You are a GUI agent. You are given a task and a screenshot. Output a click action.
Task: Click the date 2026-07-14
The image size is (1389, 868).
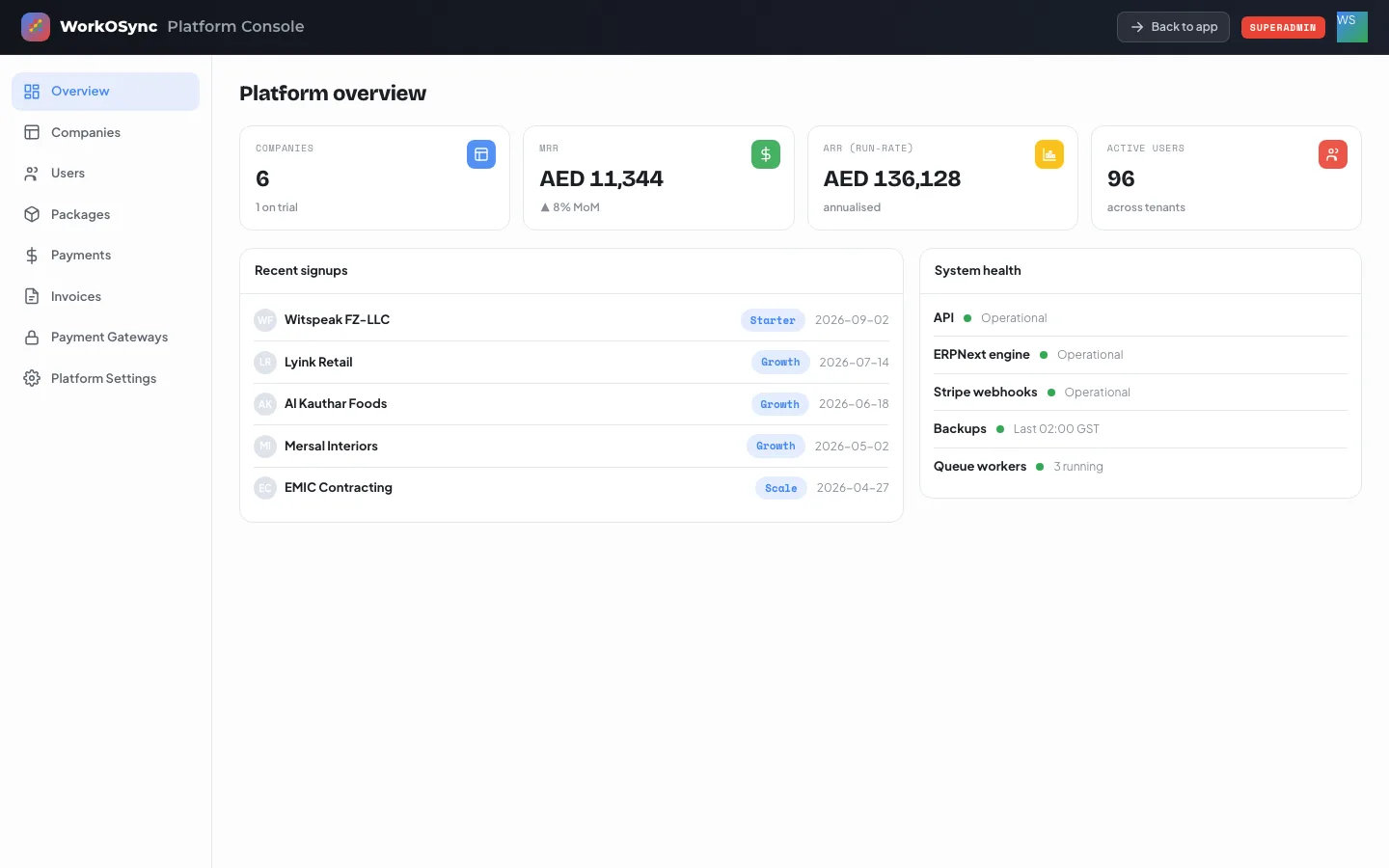point(854,363)
